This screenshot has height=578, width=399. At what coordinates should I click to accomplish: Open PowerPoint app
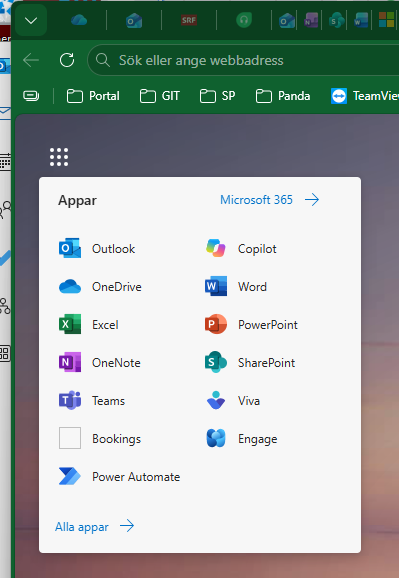pos(251,325)
